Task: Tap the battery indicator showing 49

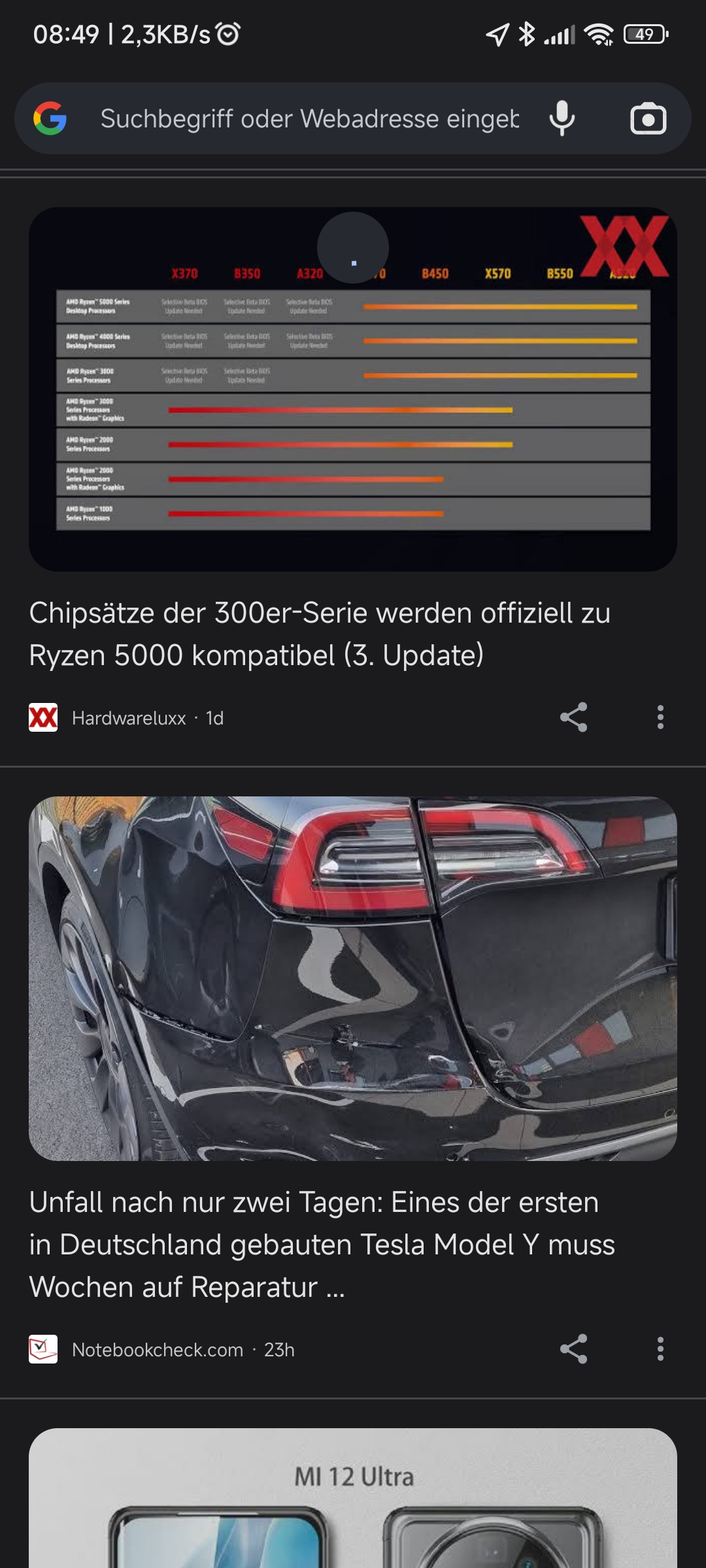Action: pyautogui.click(x=646, y=34)
